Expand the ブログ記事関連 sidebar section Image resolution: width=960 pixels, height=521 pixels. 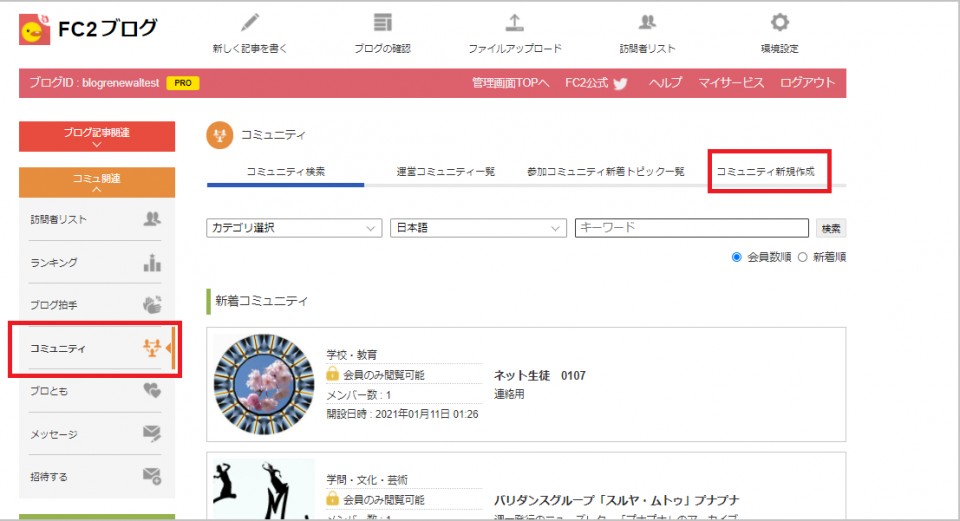pyautogui.click(x=97, y=137)
